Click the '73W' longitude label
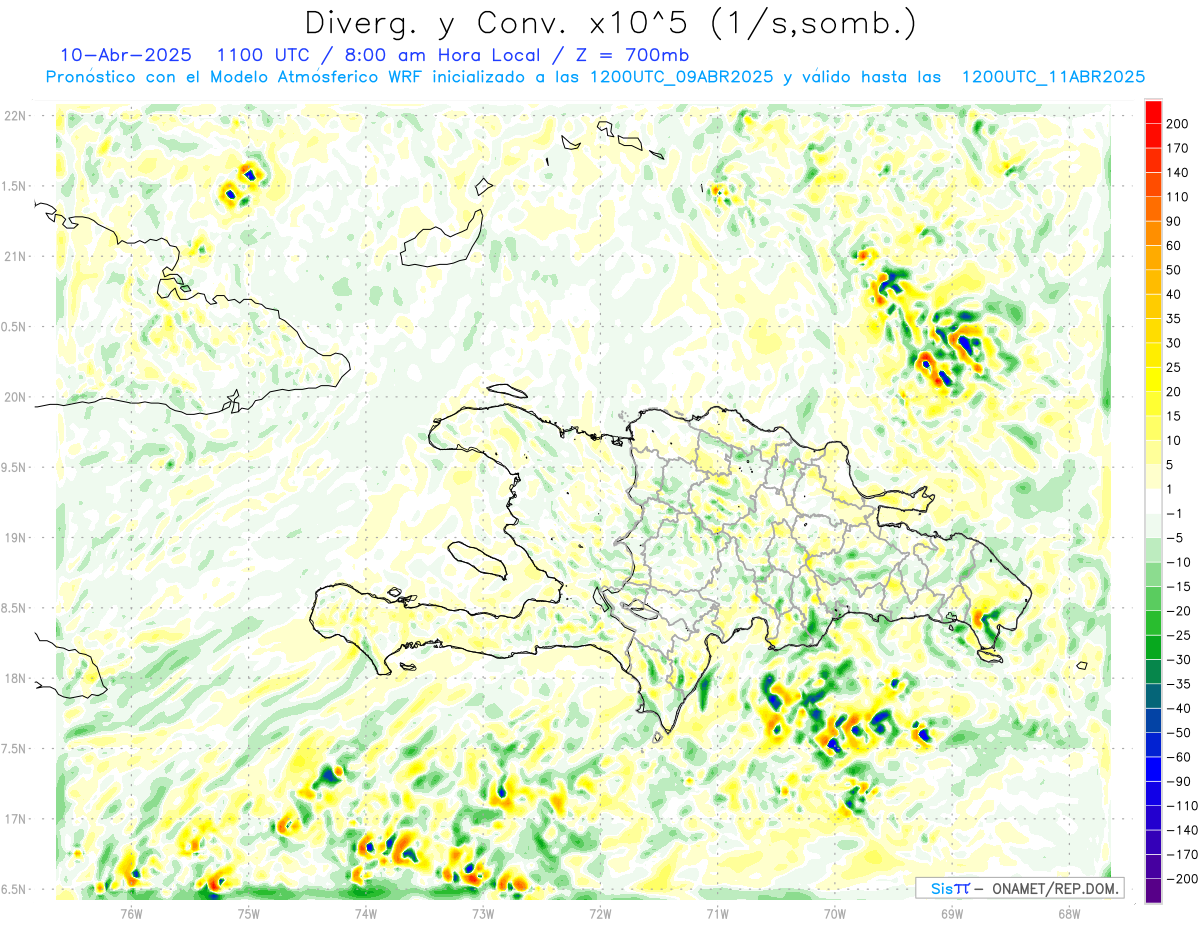1200x927 pixels. [483, 912]
